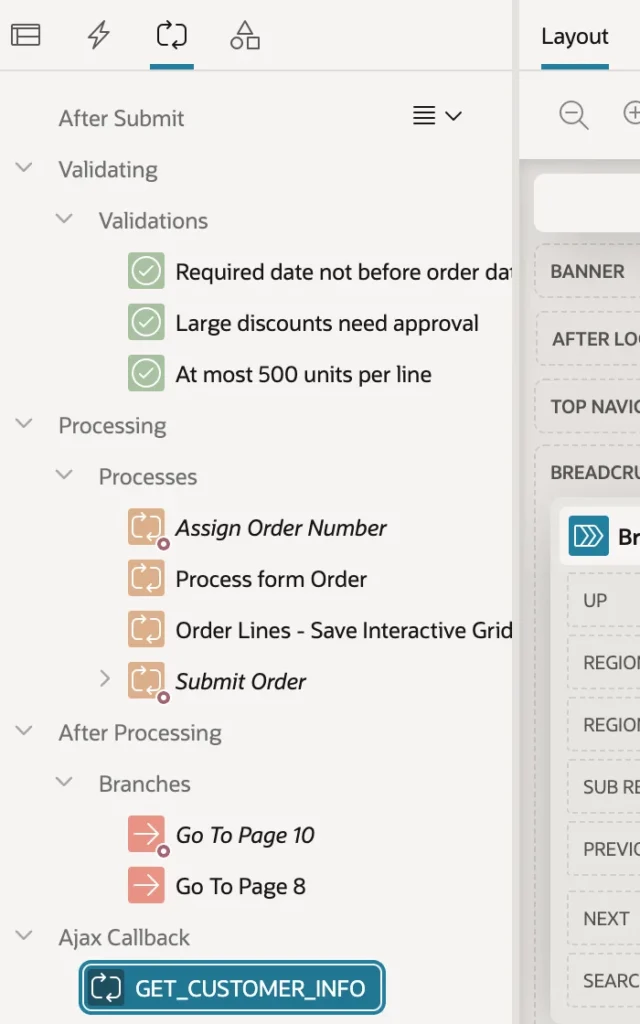Click the Branches tree label
The image size is (640, 1024).
pos(145,784)
